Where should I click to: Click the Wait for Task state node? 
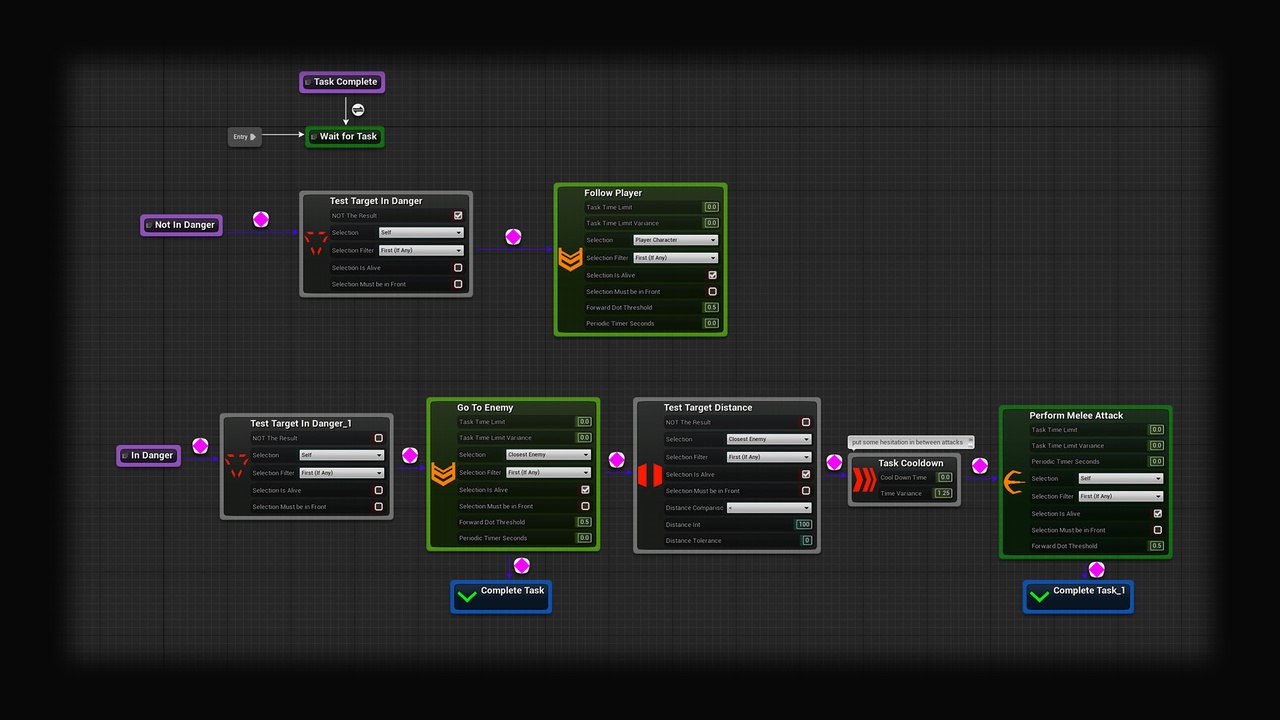click(344, 136)
